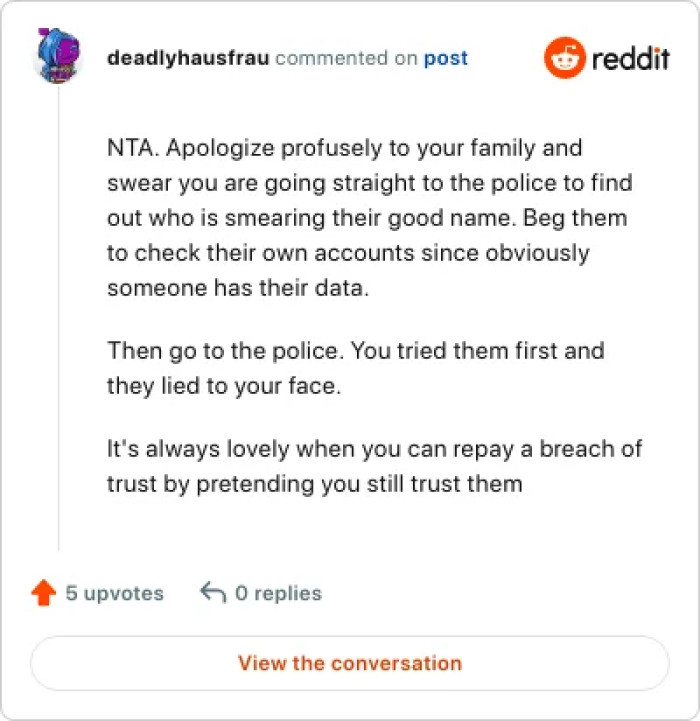Click the "0 replies" count label
This screenshot has width=700, height=721.
click(x=278, y=593)
